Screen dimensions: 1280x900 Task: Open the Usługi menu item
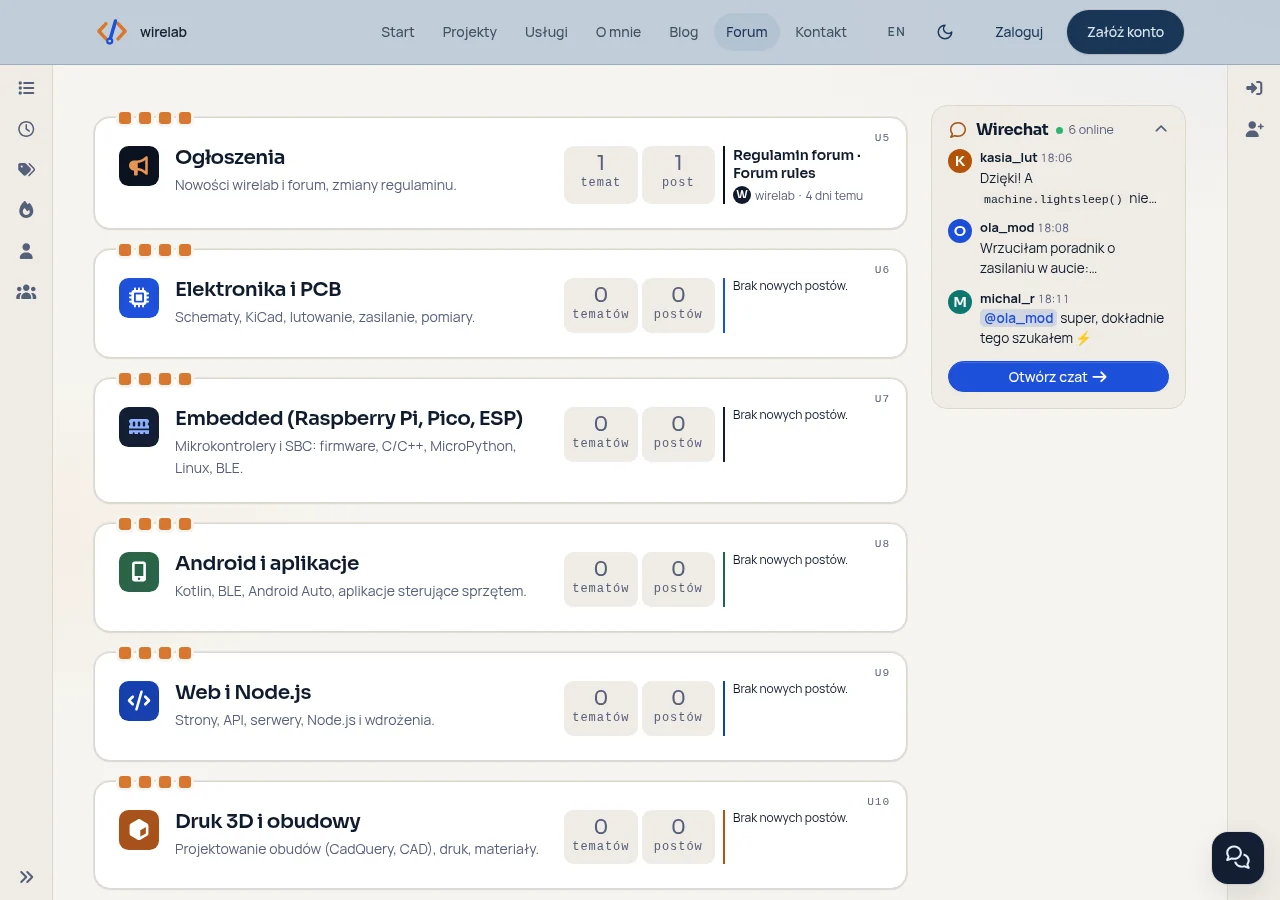546,32
